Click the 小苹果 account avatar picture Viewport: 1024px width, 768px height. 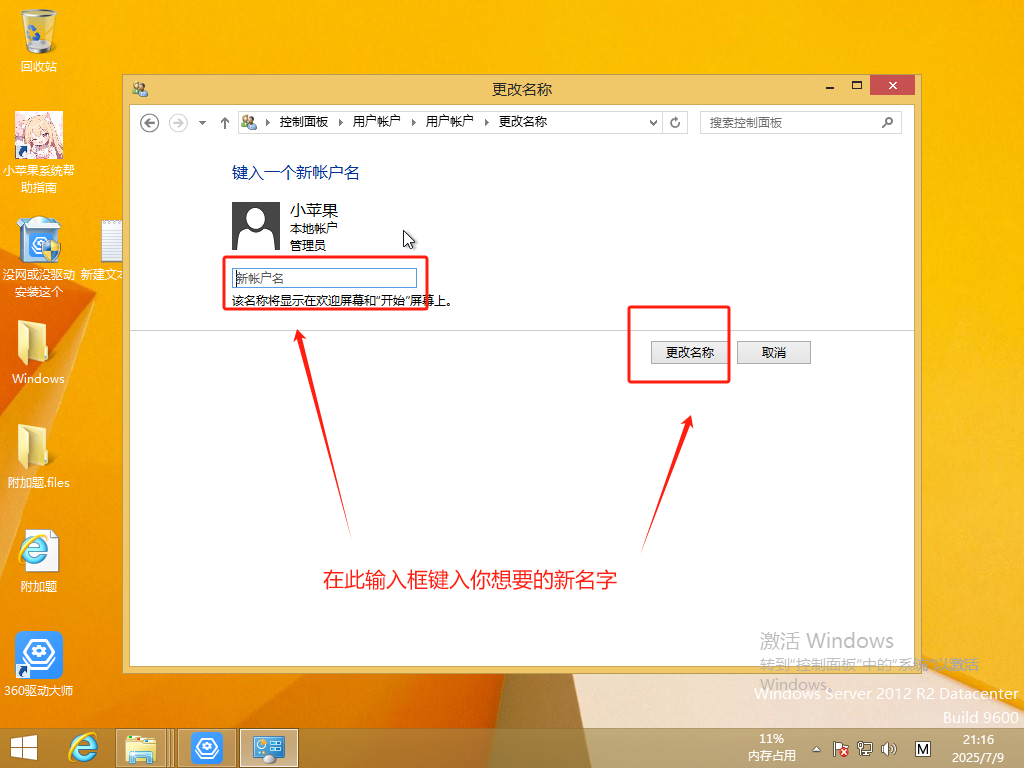pyautogui.click(x=256, y=226)
